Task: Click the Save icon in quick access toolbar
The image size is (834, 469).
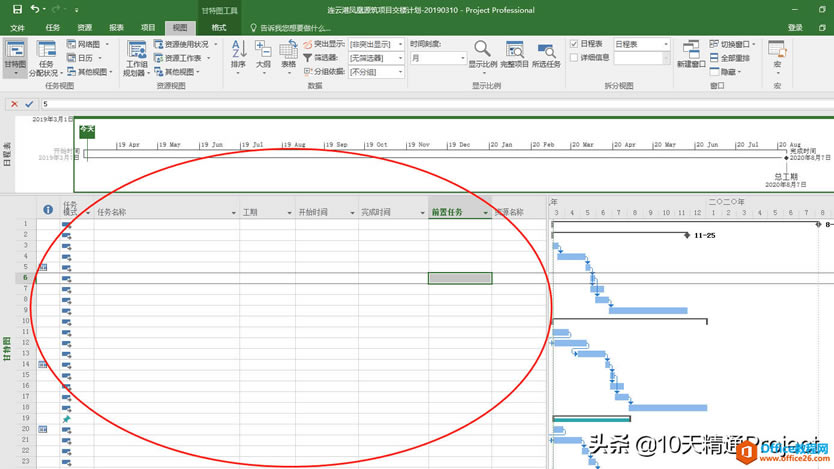Action: (x=17, y=9)
